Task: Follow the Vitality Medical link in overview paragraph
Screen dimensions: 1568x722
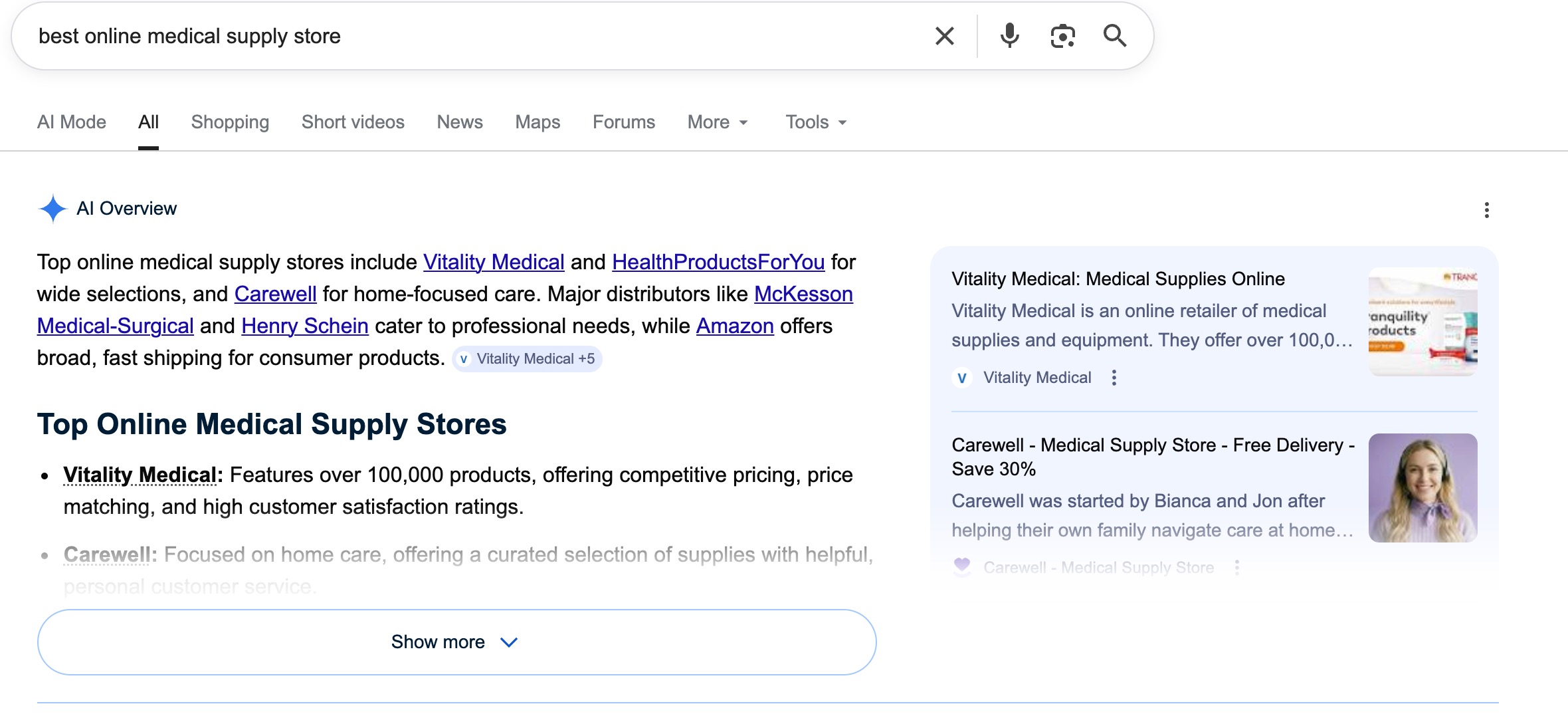Action: (x=494, y=262)
